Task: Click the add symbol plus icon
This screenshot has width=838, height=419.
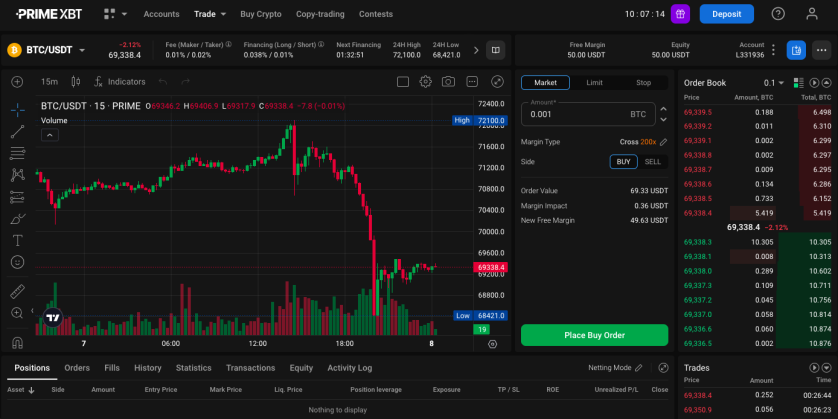Action: click(18, 82)
